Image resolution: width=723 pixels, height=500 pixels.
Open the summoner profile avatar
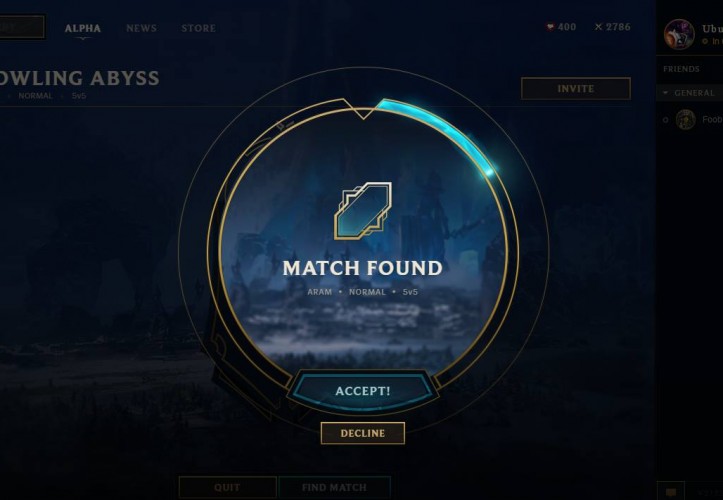click(679, 35)
